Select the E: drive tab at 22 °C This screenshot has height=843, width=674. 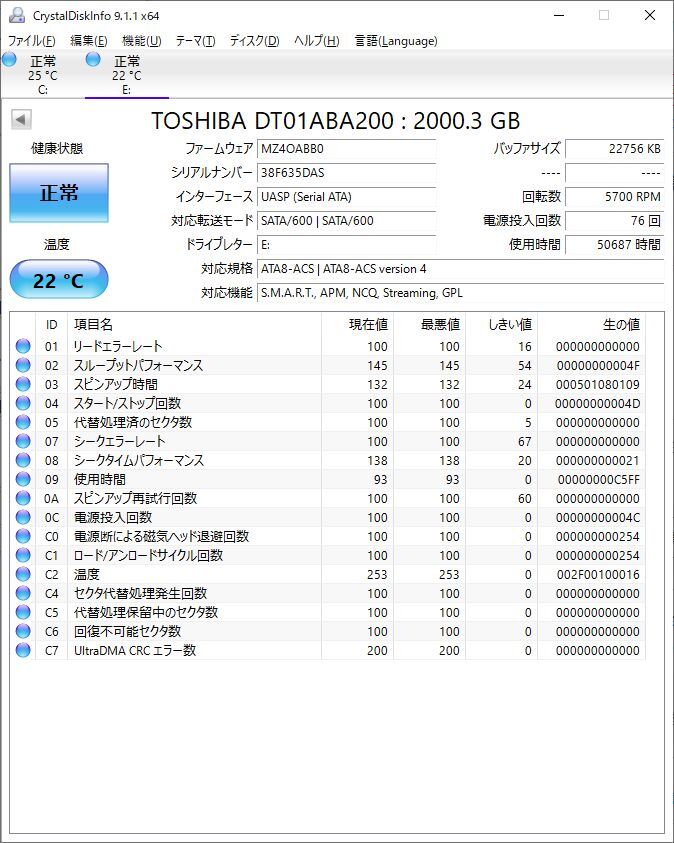pyautogui.click(x=127, y=75)
